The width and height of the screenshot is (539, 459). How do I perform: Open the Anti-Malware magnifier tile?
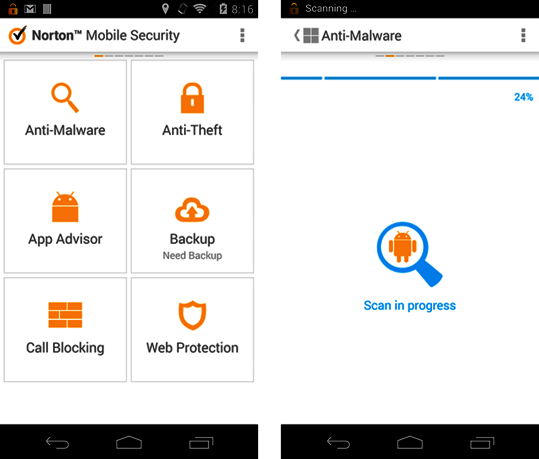tap(65, 112)
